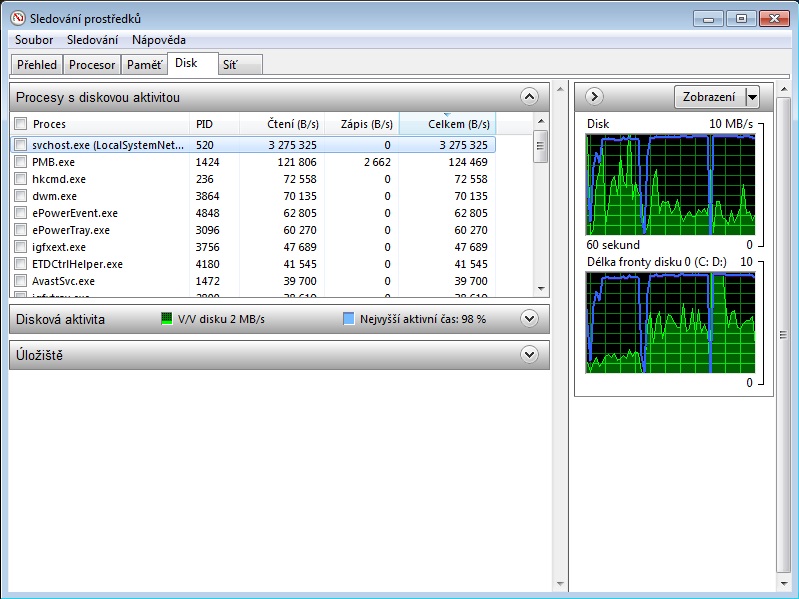Check the PMB.exe process checkbox
Viewport: 799px width, 599px height.
20,162
